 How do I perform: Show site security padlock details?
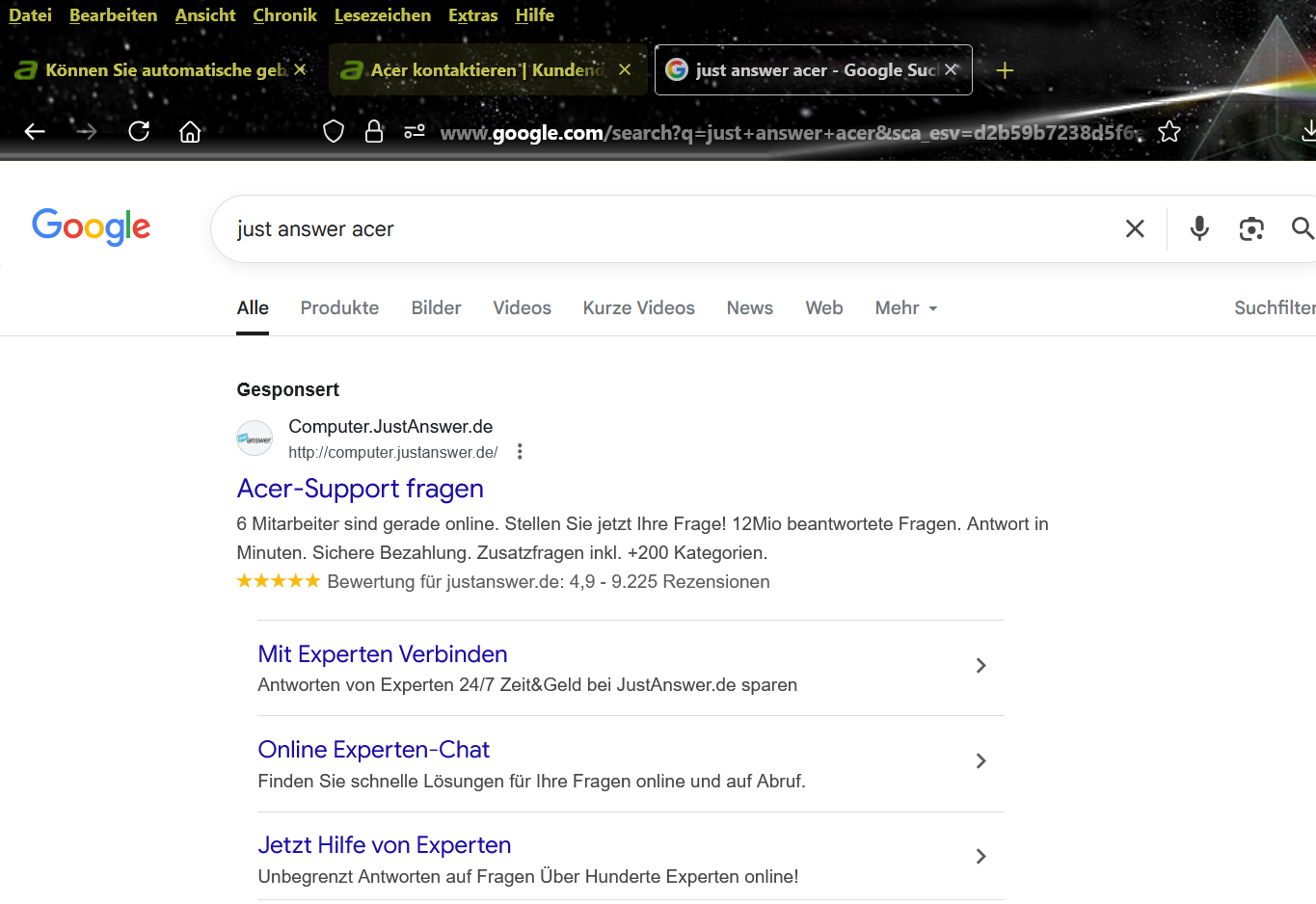[x=374, y=132]
